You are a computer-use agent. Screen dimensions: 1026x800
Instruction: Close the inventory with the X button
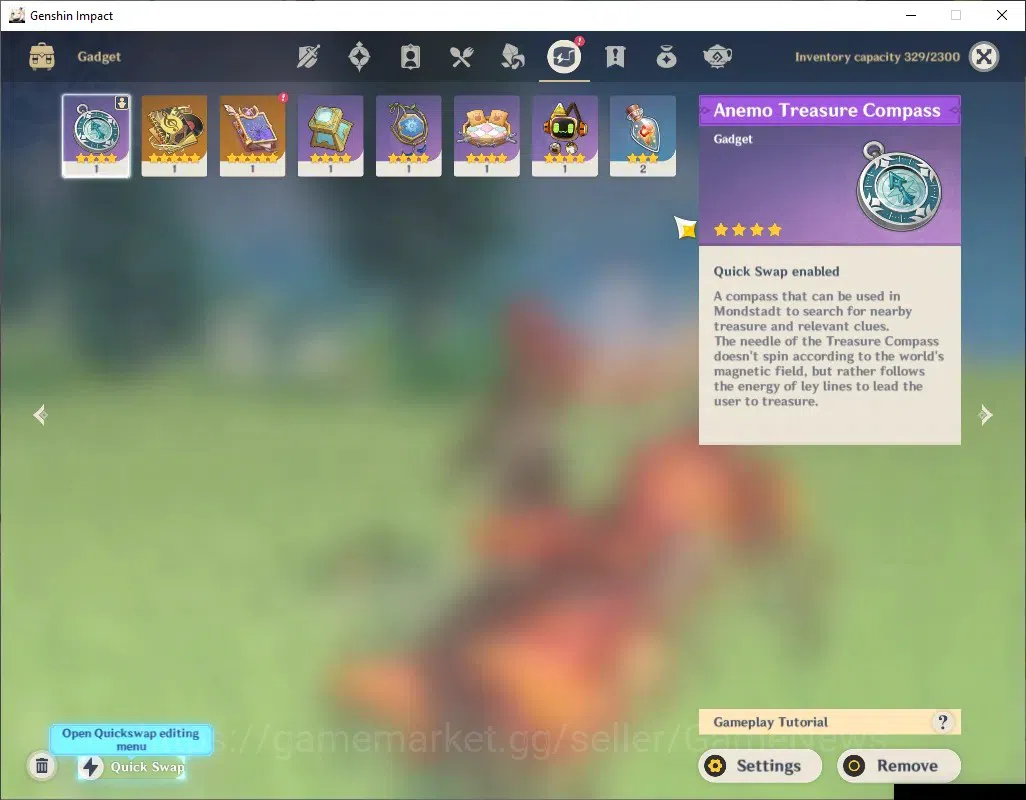983,57
